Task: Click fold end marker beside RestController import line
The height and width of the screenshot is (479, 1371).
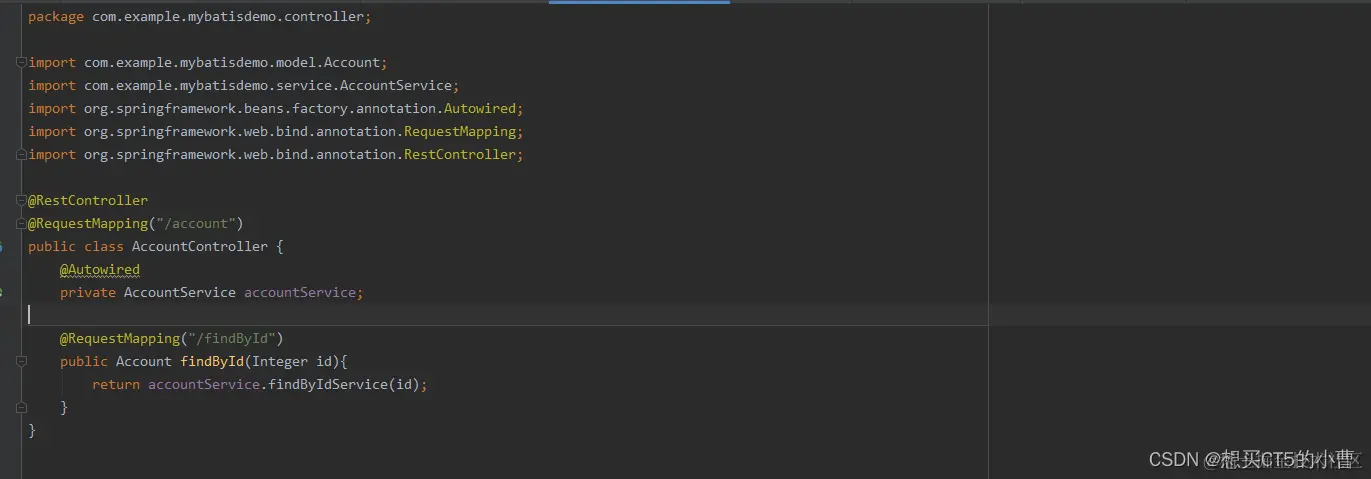Action: tap(22, 154)
